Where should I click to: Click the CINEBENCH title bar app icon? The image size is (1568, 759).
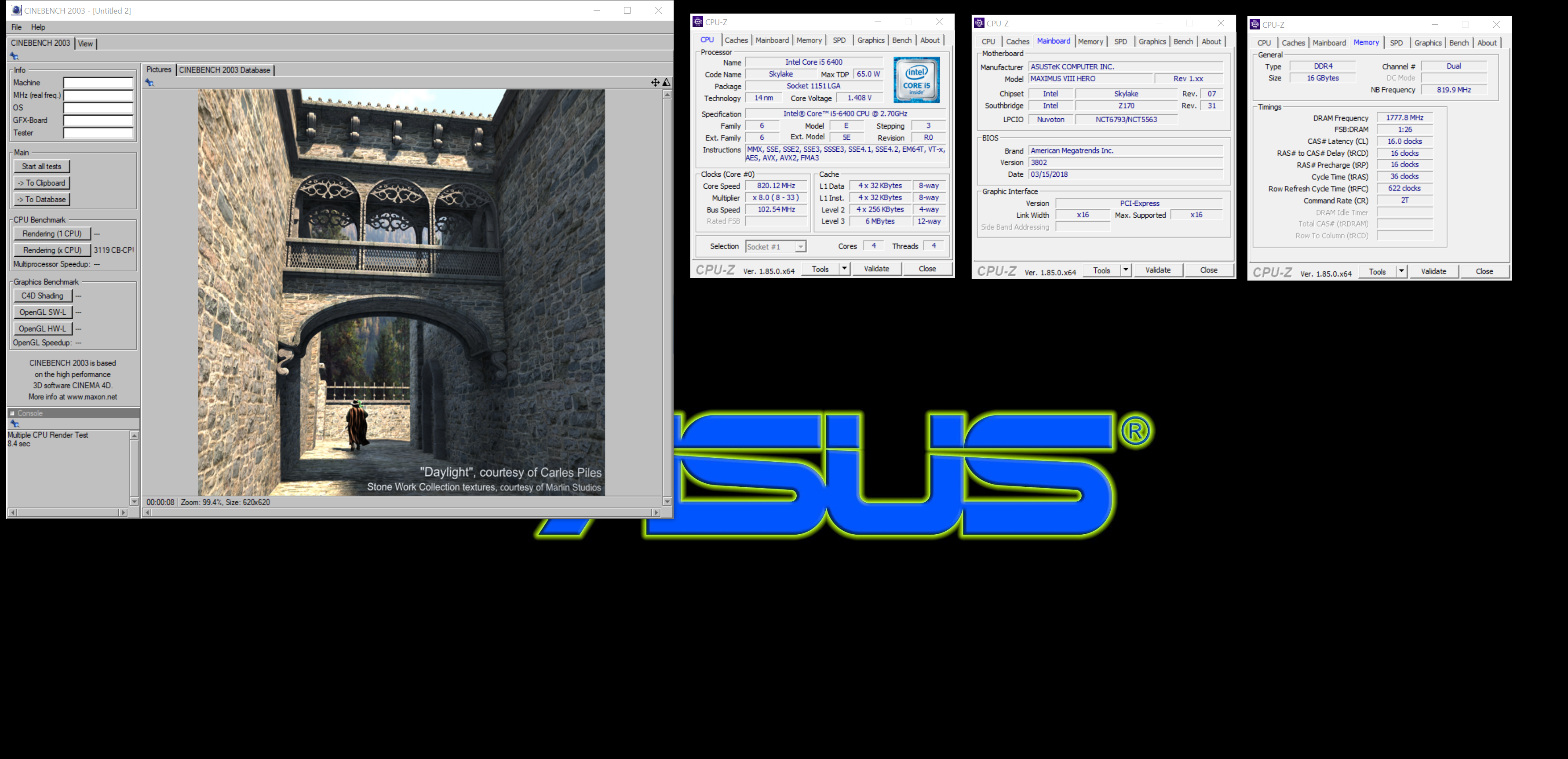tap(16, 11)
